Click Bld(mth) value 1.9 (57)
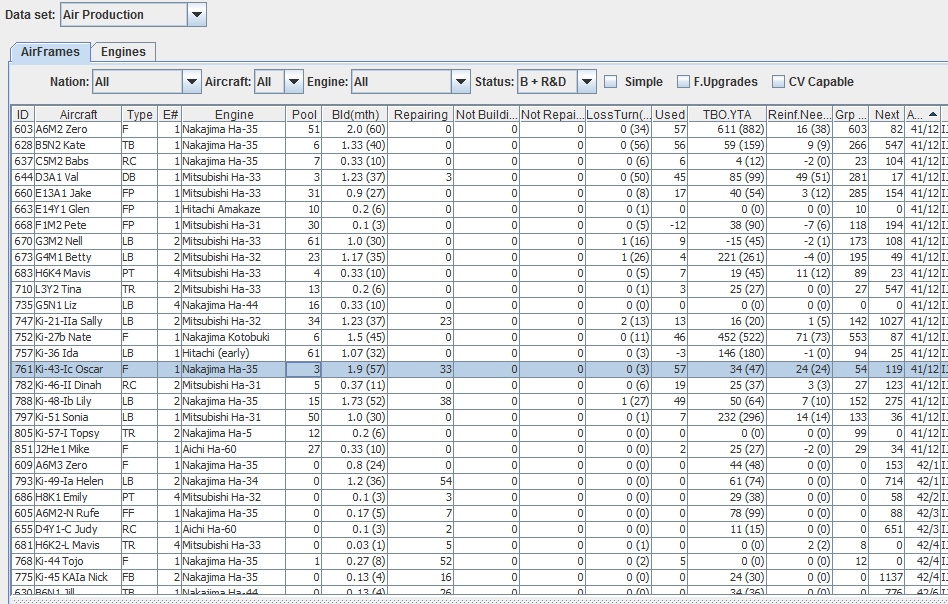This screenshot has width=948, height=604. click(355, 369)
